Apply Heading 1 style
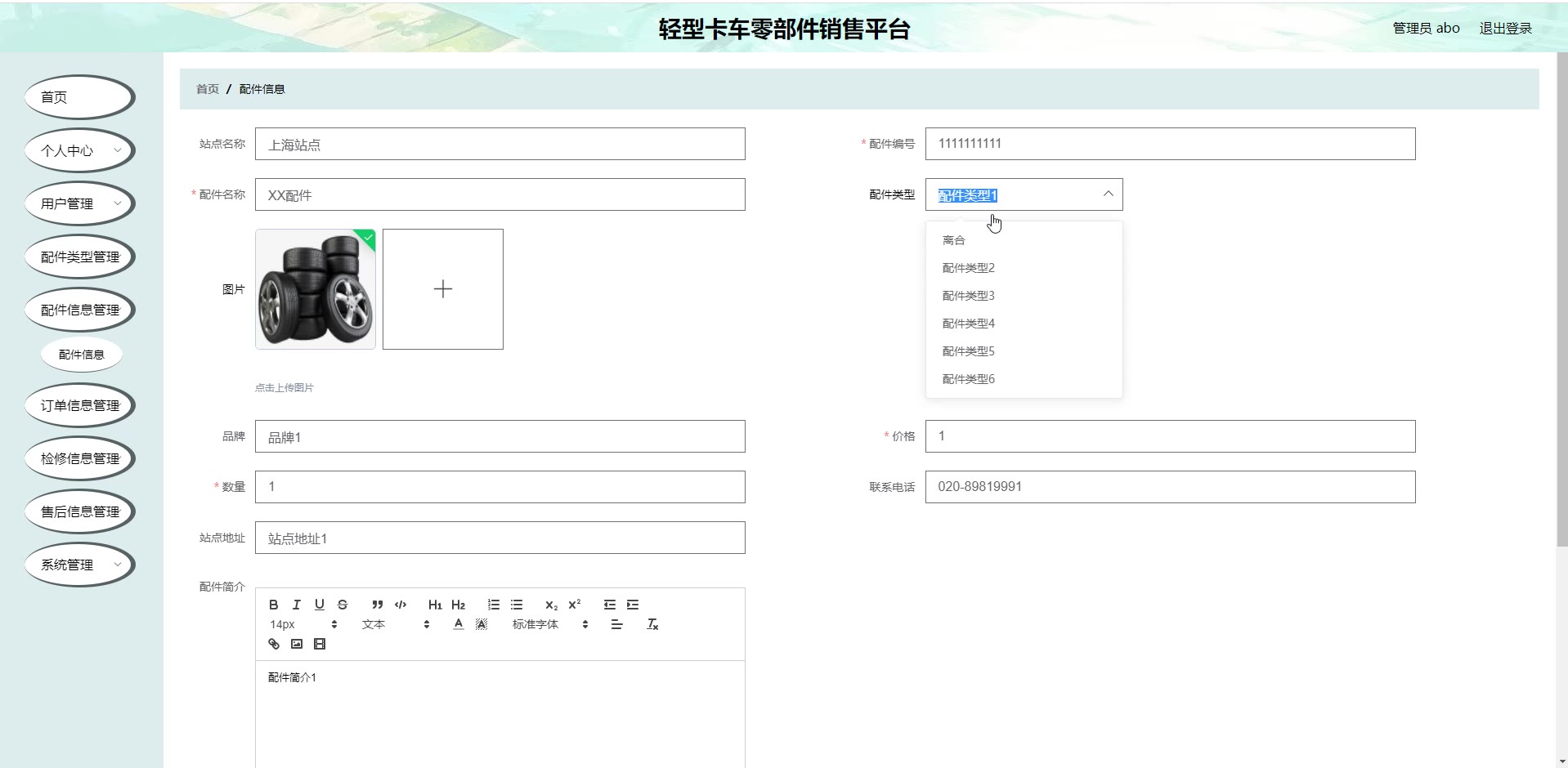Image resolution: width=1568 pixels, height=768 pixels. [x=435, y=605]
